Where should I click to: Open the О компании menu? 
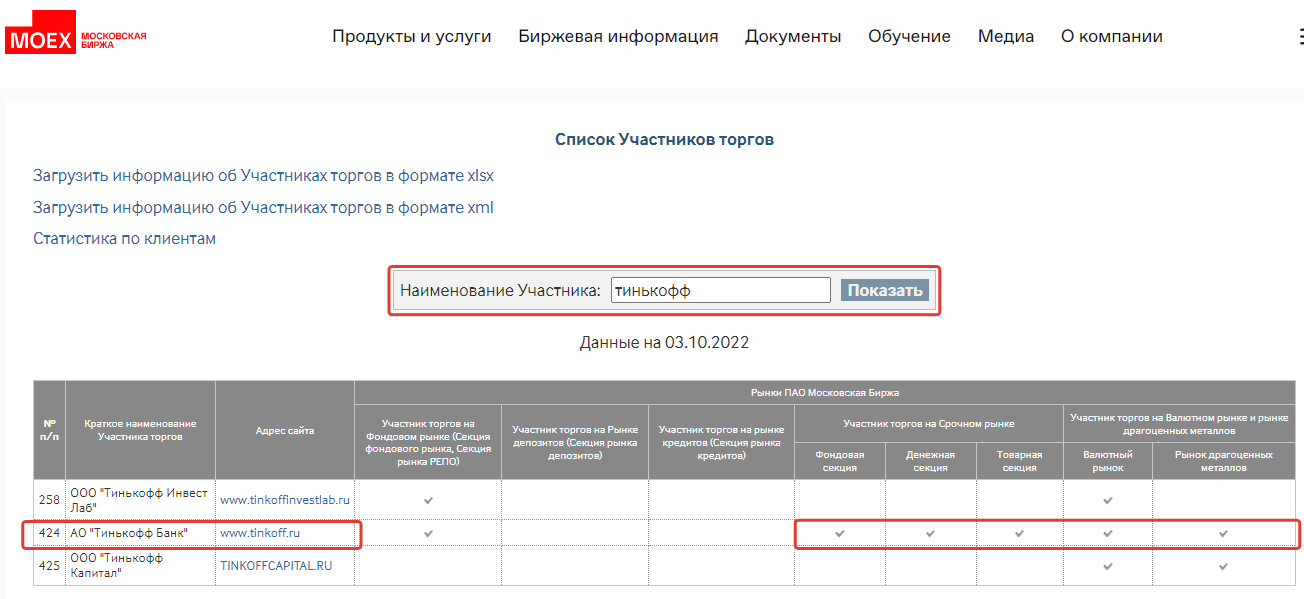1111,37
